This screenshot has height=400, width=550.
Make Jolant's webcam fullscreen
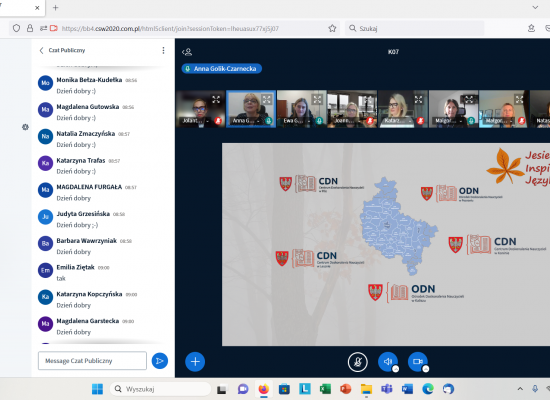[216, 100]
